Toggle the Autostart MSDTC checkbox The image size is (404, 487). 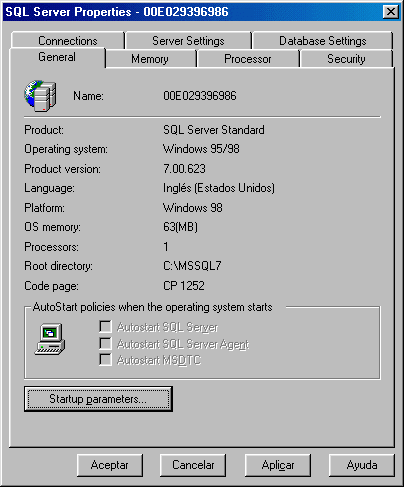(105, 360)
